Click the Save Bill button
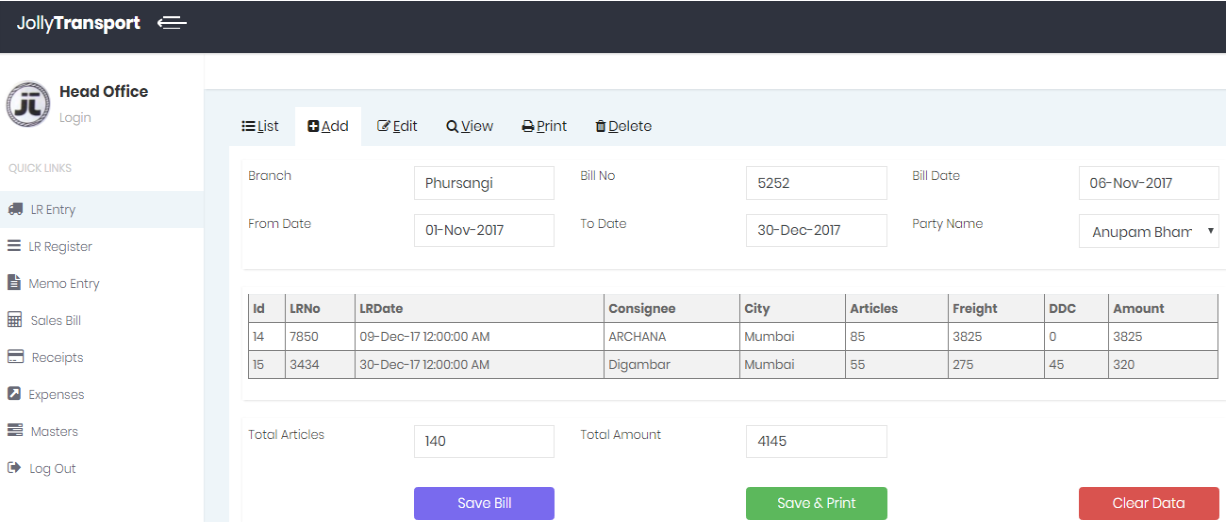Viewport: 1226px width, 522px height. (x=484, y=503)
